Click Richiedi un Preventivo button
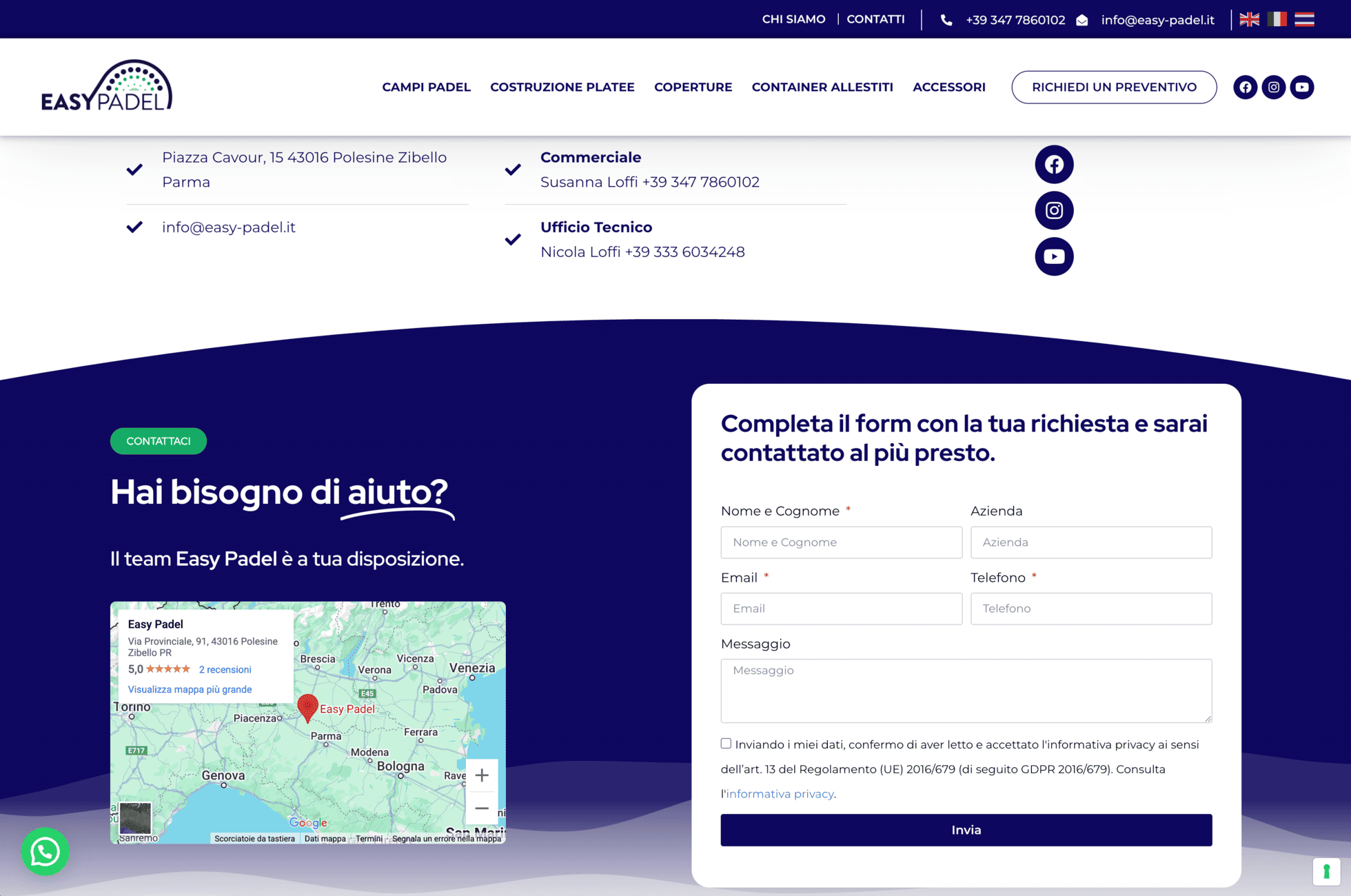1351x896 pixels. tap(1113, 88)
